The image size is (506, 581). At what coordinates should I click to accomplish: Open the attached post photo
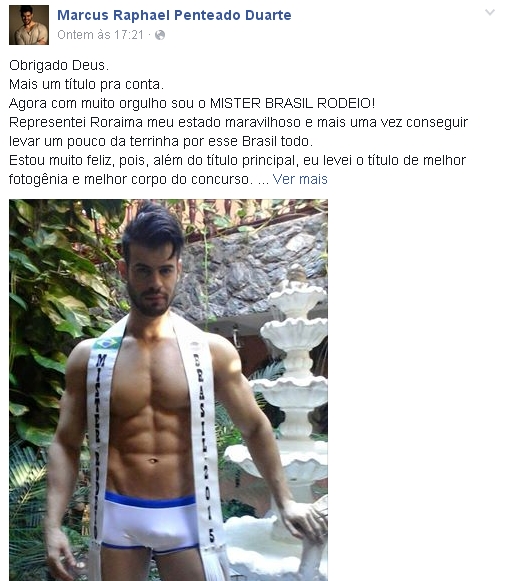pyautogui.click(x=169, y=390)
